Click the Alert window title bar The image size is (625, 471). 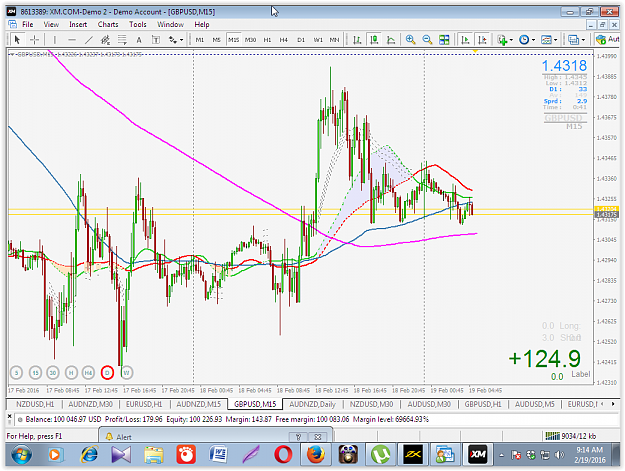(x=215, y=436)
